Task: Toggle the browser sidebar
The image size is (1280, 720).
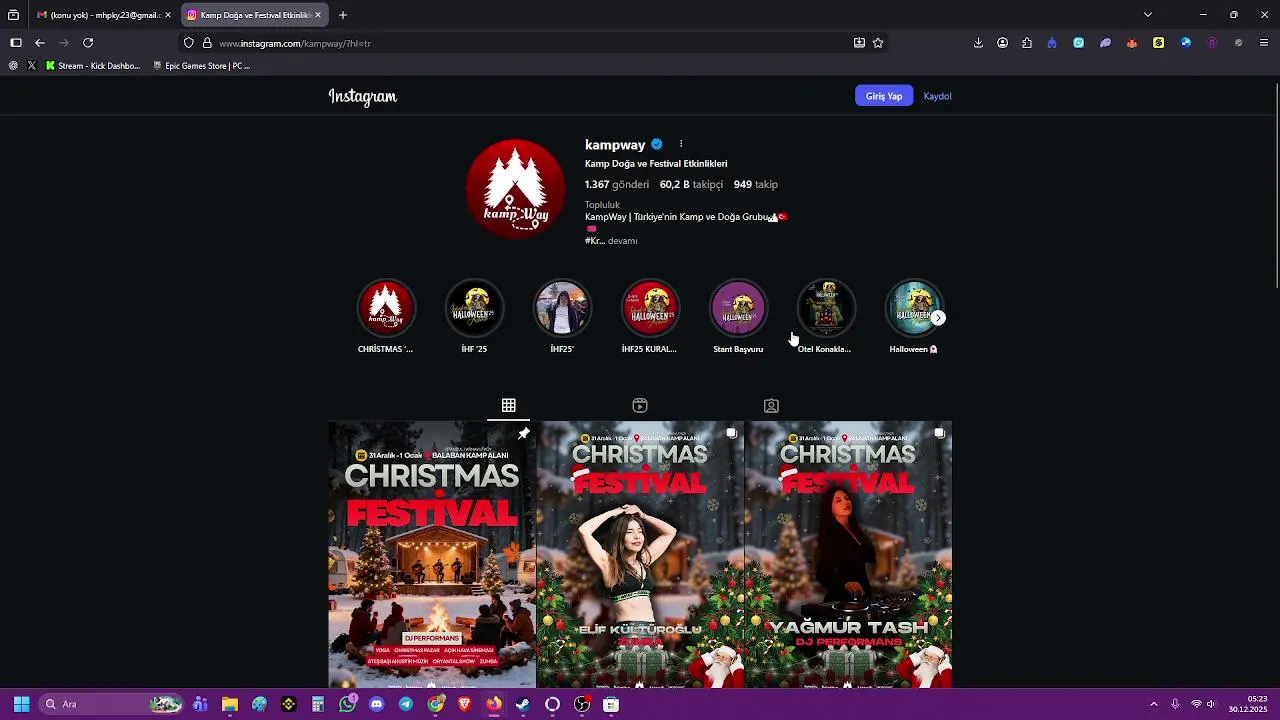Action: click(x=16, y=43)
